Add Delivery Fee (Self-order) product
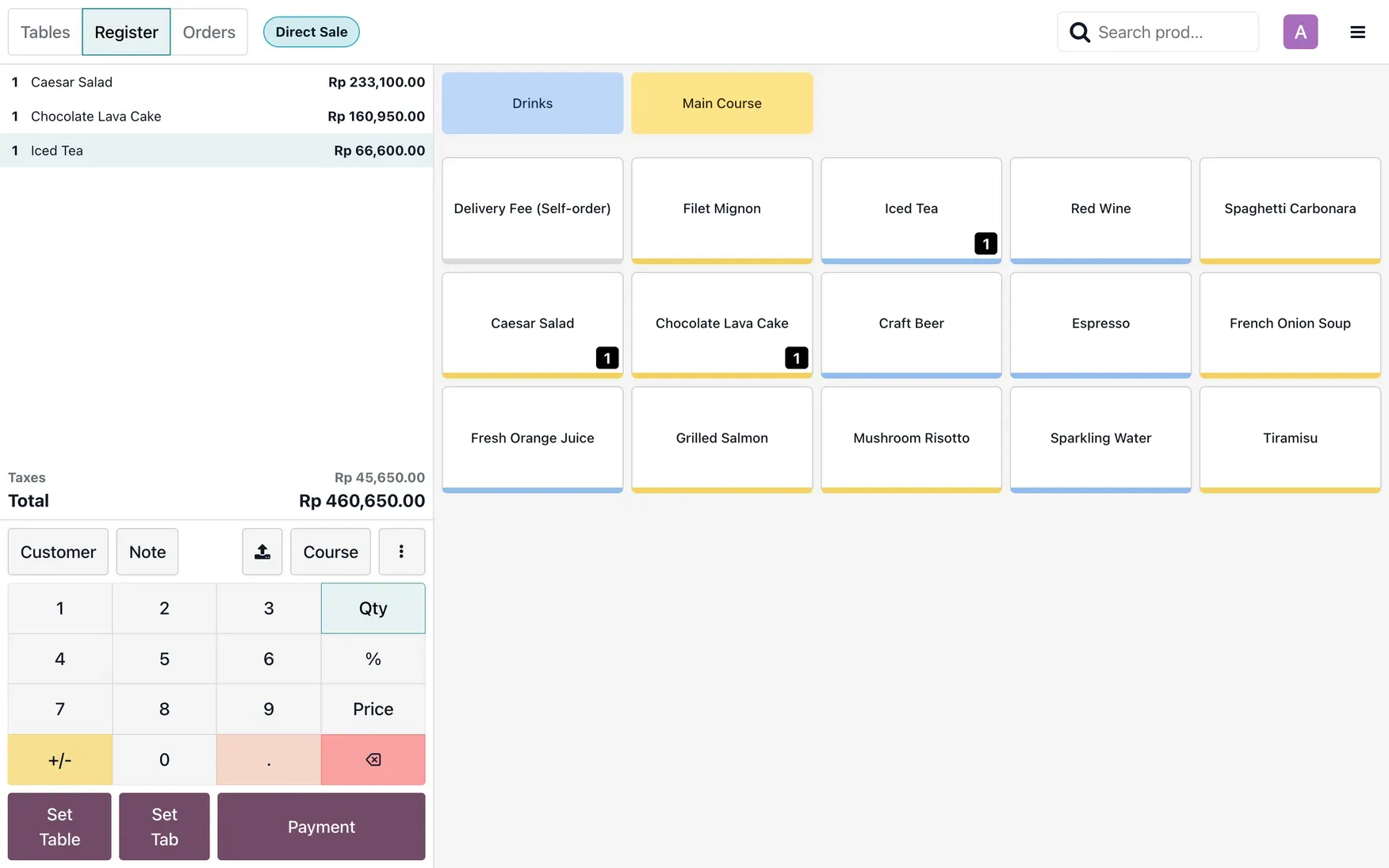The image size is (1389, 868). [x=533, y=210]
